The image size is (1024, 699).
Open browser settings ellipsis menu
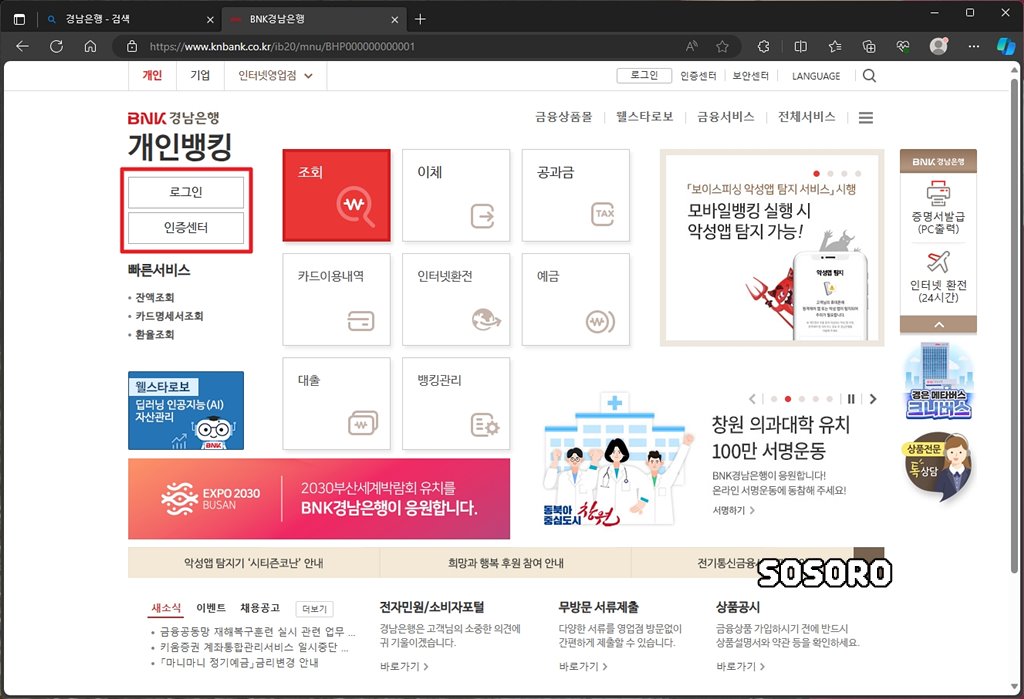pyautogui.click(x=974, y=46)
